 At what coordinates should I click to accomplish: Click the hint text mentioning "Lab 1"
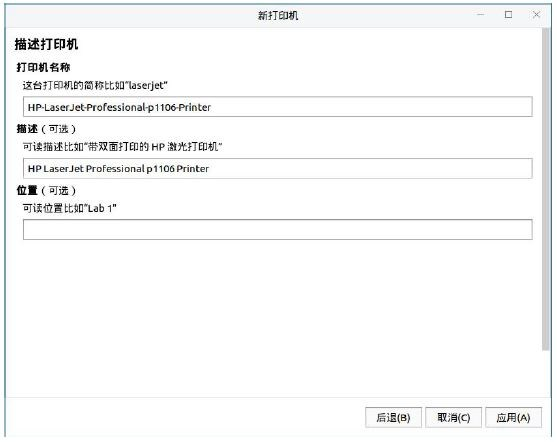70,208
